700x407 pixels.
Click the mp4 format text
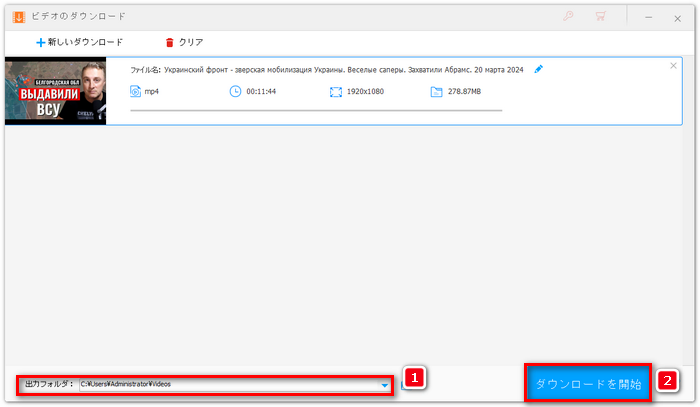click(151, 91)
